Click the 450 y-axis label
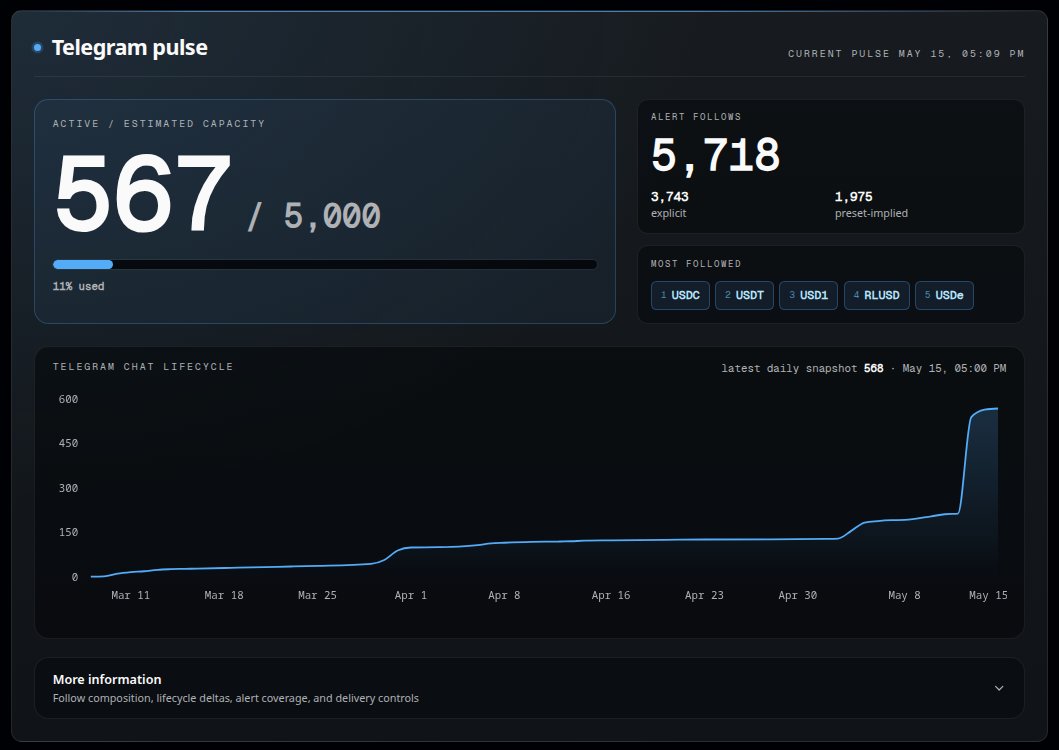1059x750 pixels. [x=68, y=443]
